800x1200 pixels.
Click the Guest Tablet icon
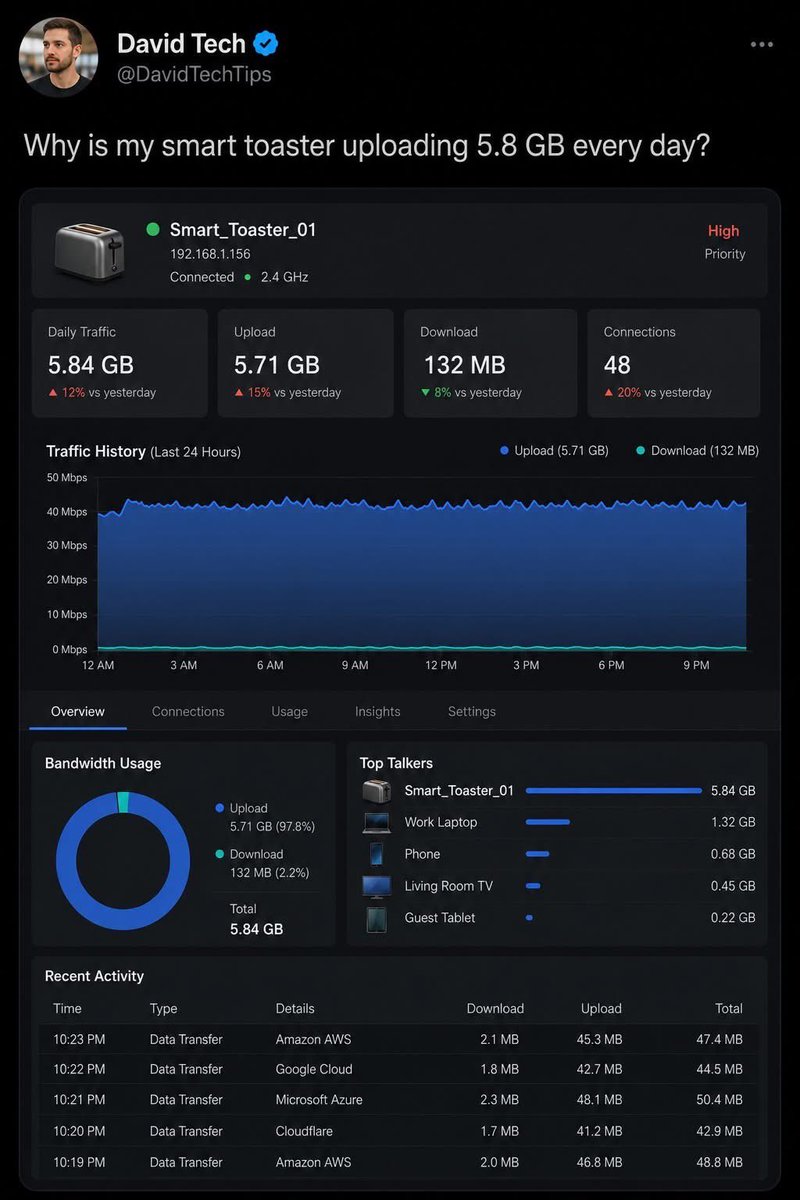[x=376, y=918]
